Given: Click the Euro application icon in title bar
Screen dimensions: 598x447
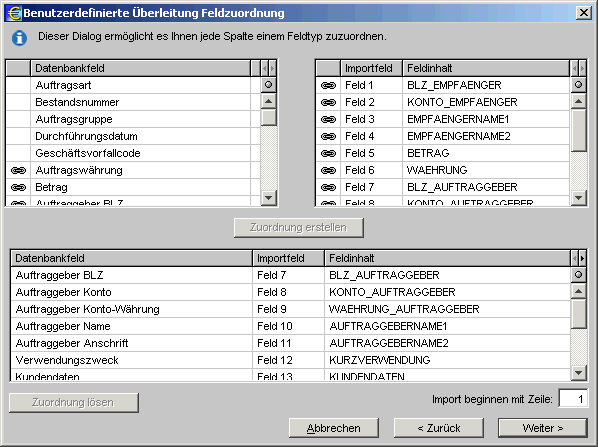Looking at the screenshot, I should (x=14, y=13).
